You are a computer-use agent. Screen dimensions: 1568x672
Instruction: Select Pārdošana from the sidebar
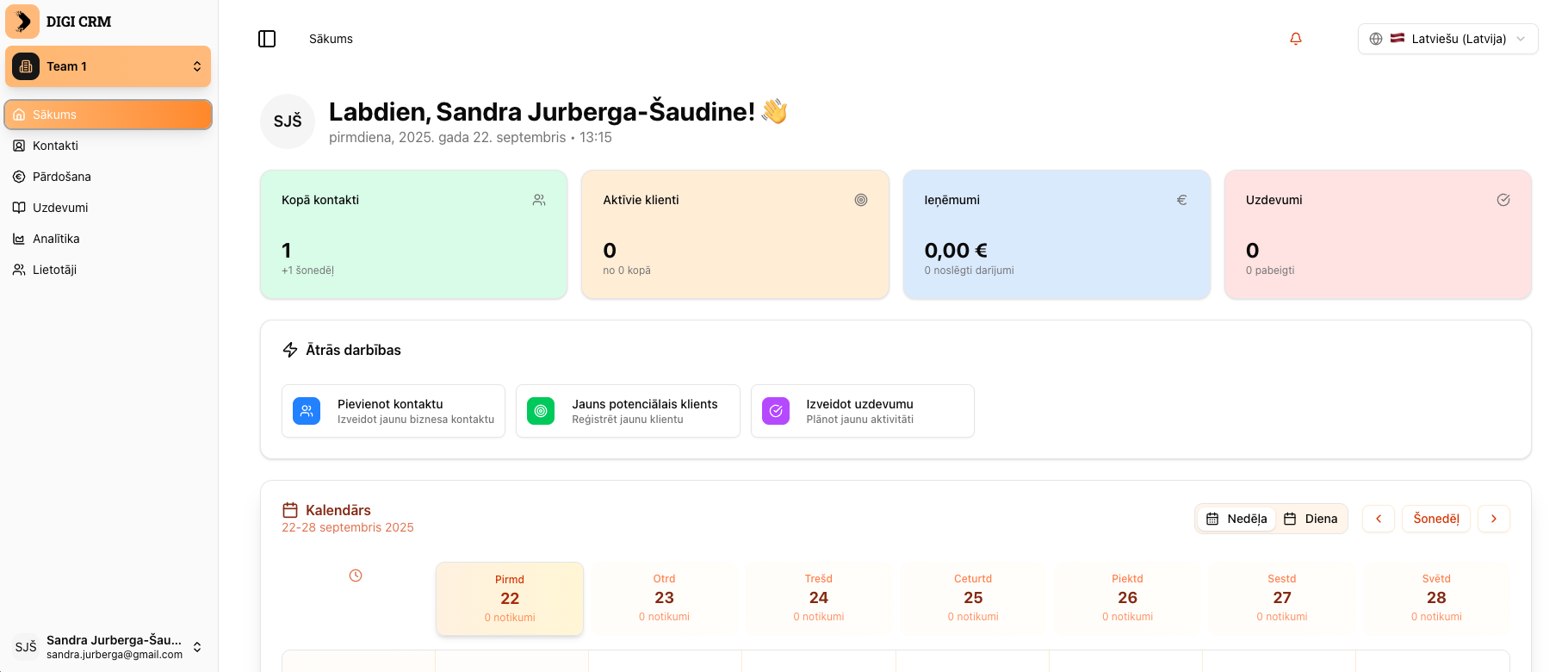coord(59,177)
